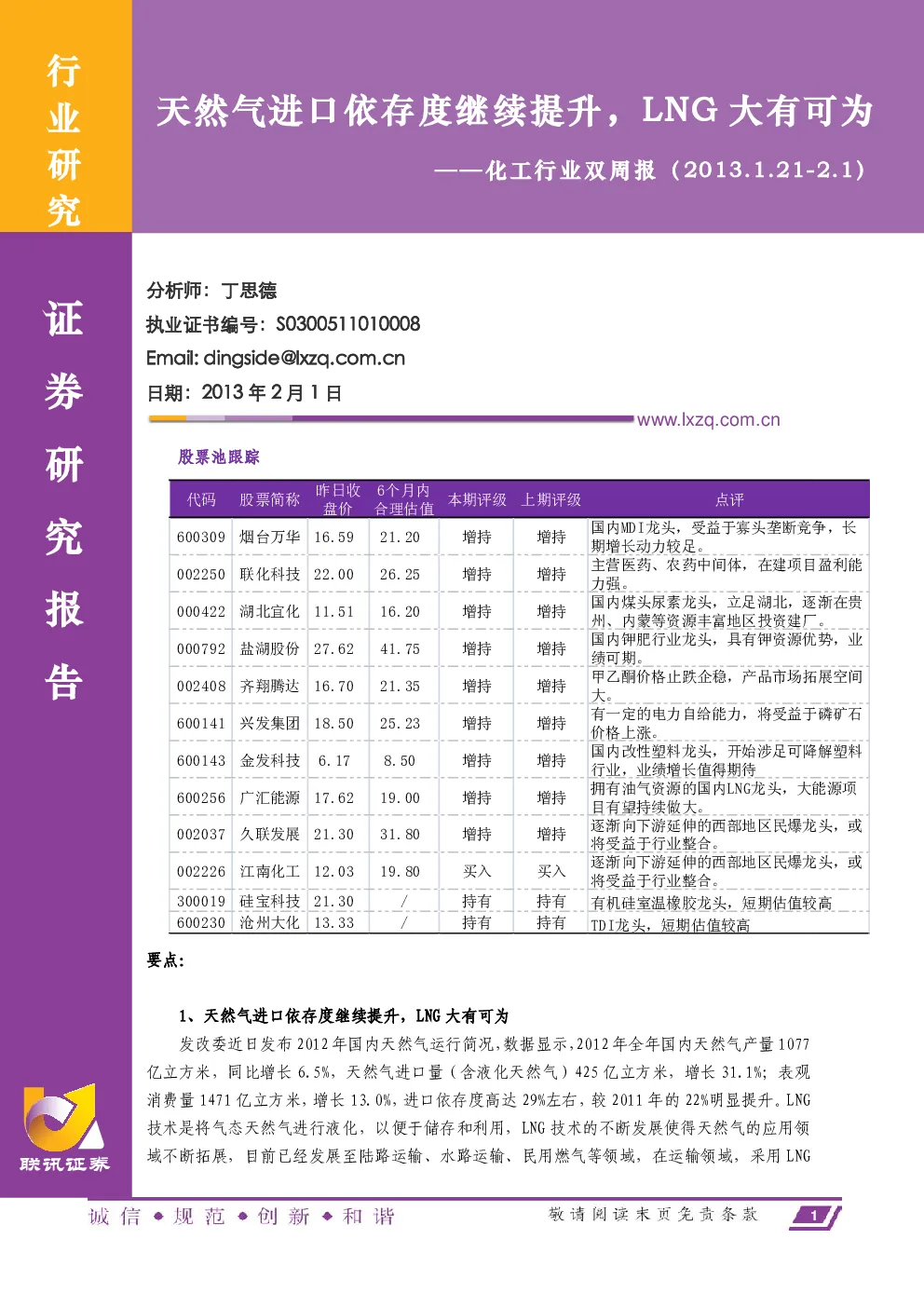
Task: Select stock code 600143
Action: tap(201, 760)
